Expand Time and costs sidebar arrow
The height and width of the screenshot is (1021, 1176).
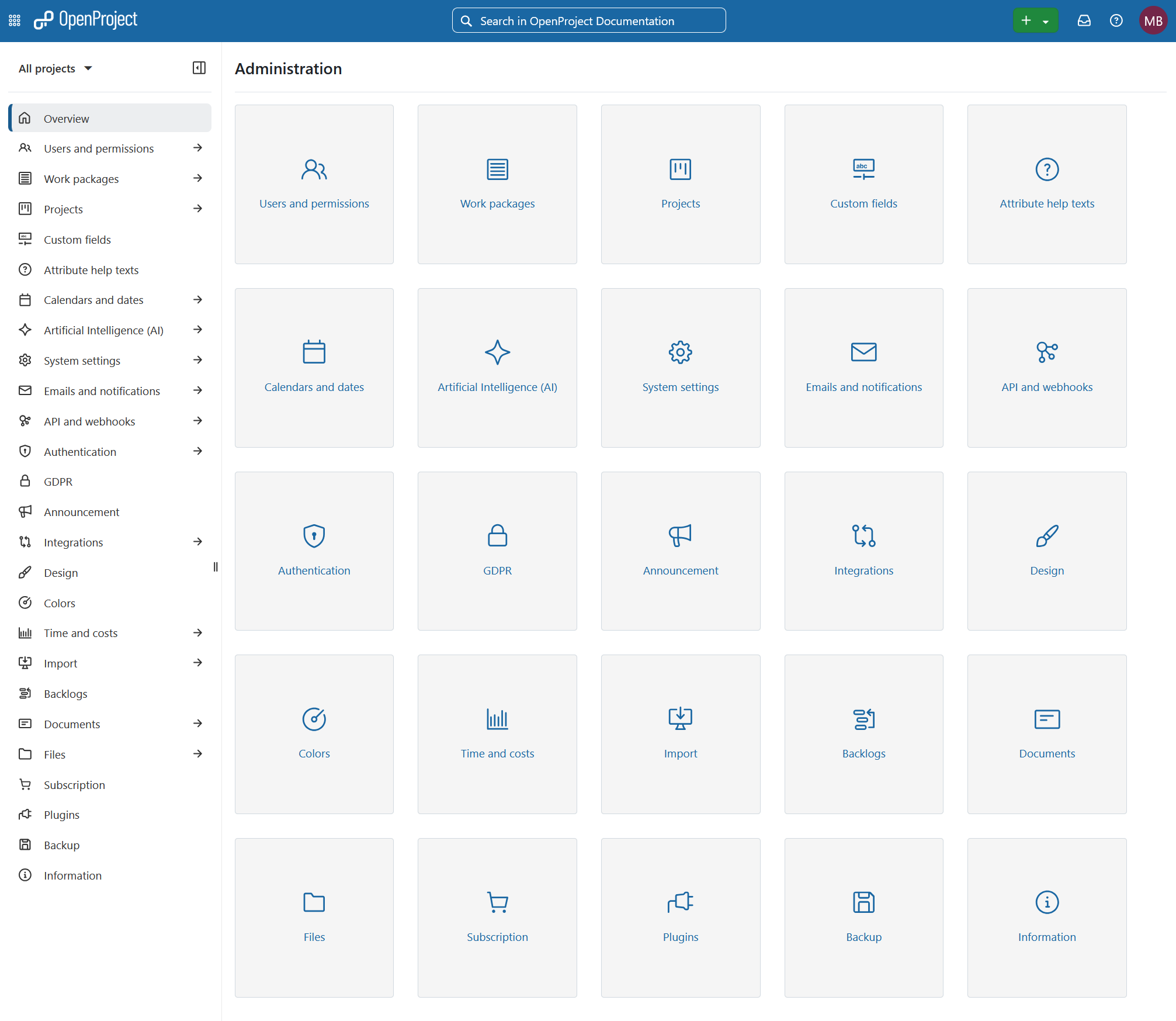198,633
